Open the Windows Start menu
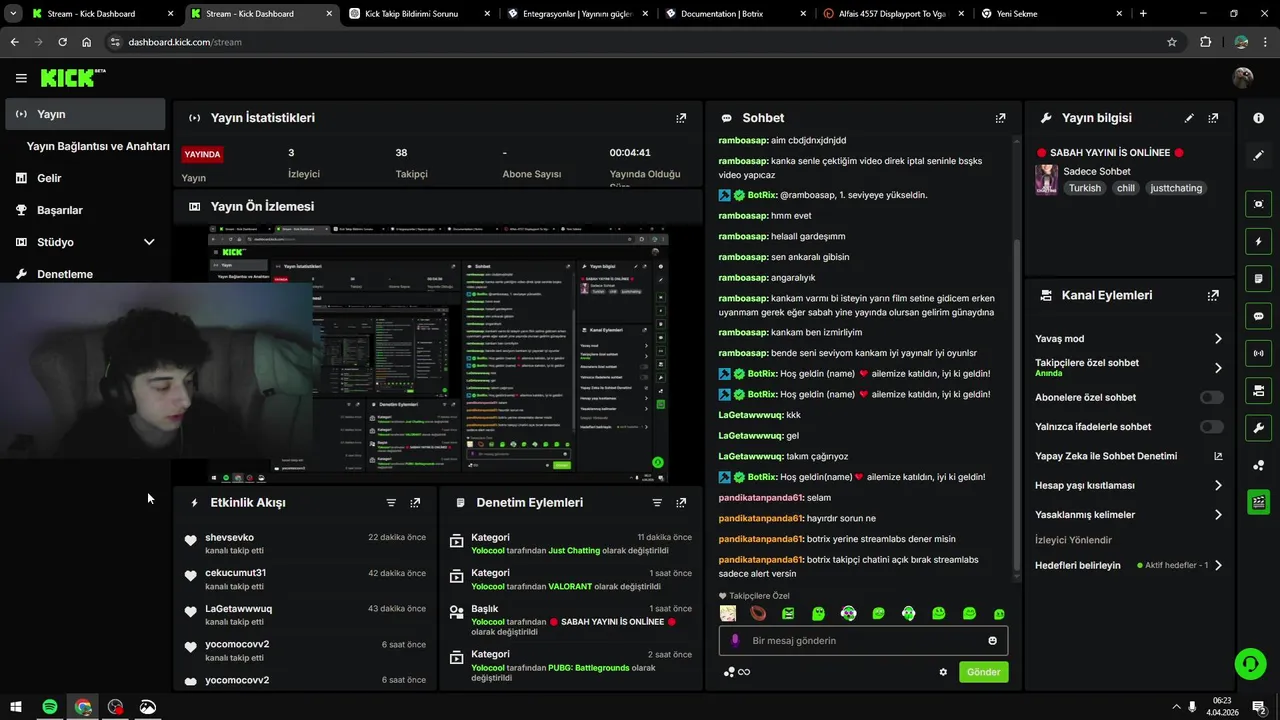1280x720 pixels. [x=16, y=707]
